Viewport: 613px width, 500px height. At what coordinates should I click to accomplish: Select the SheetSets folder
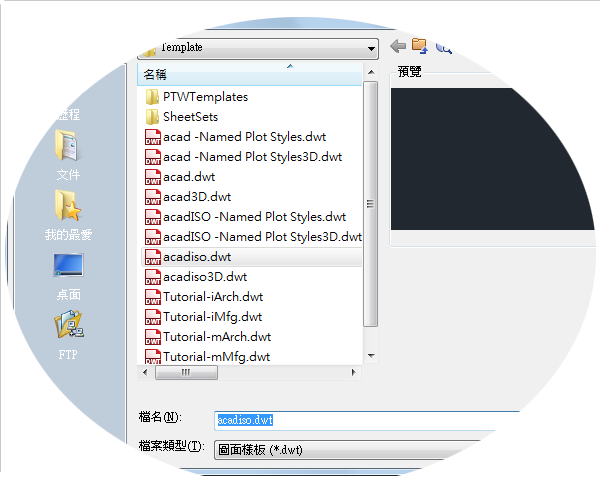pos(182,116)
